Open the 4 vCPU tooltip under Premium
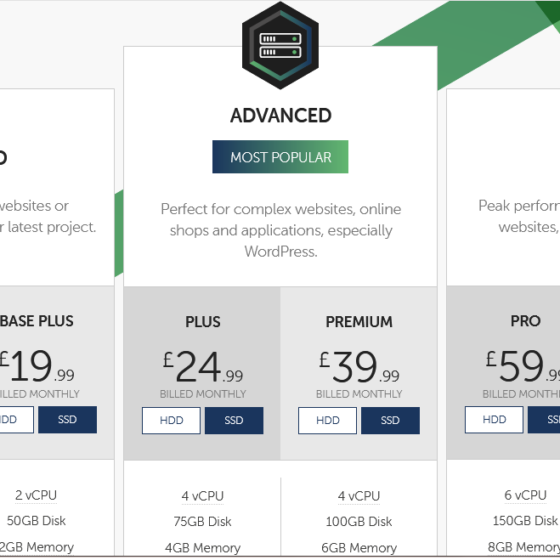 [x=359, y=496]
